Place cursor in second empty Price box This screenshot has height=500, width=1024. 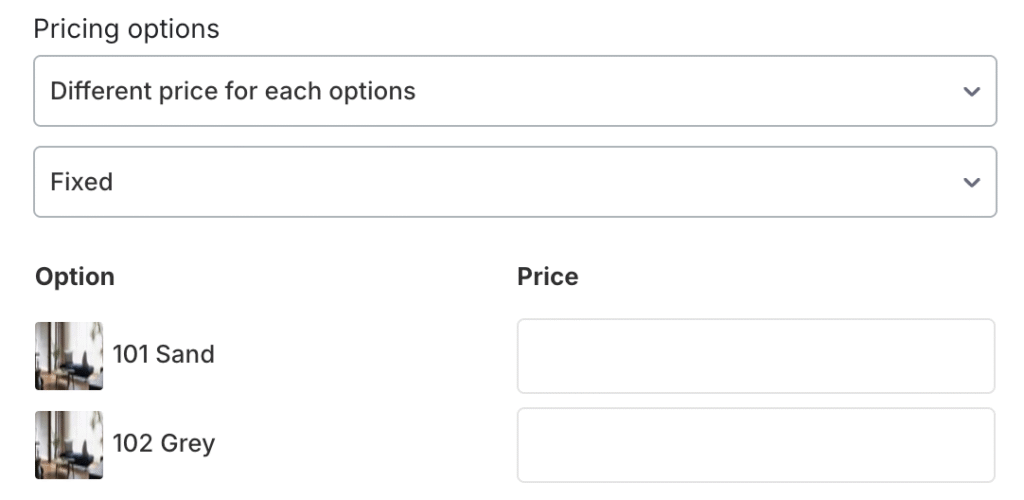[x=756, y=445]
